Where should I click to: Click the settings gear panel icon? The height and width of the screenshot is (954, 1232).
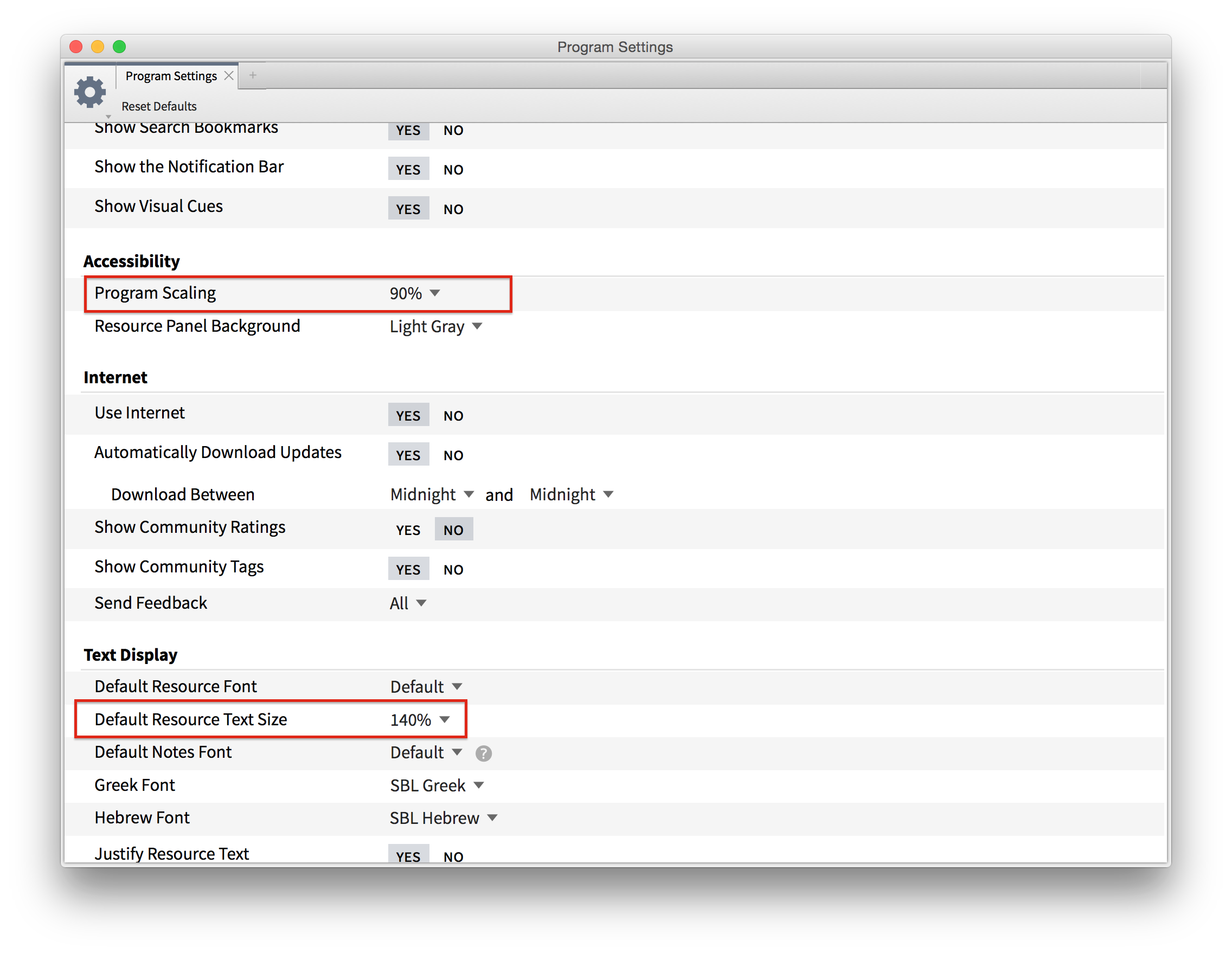pos(89,93)
